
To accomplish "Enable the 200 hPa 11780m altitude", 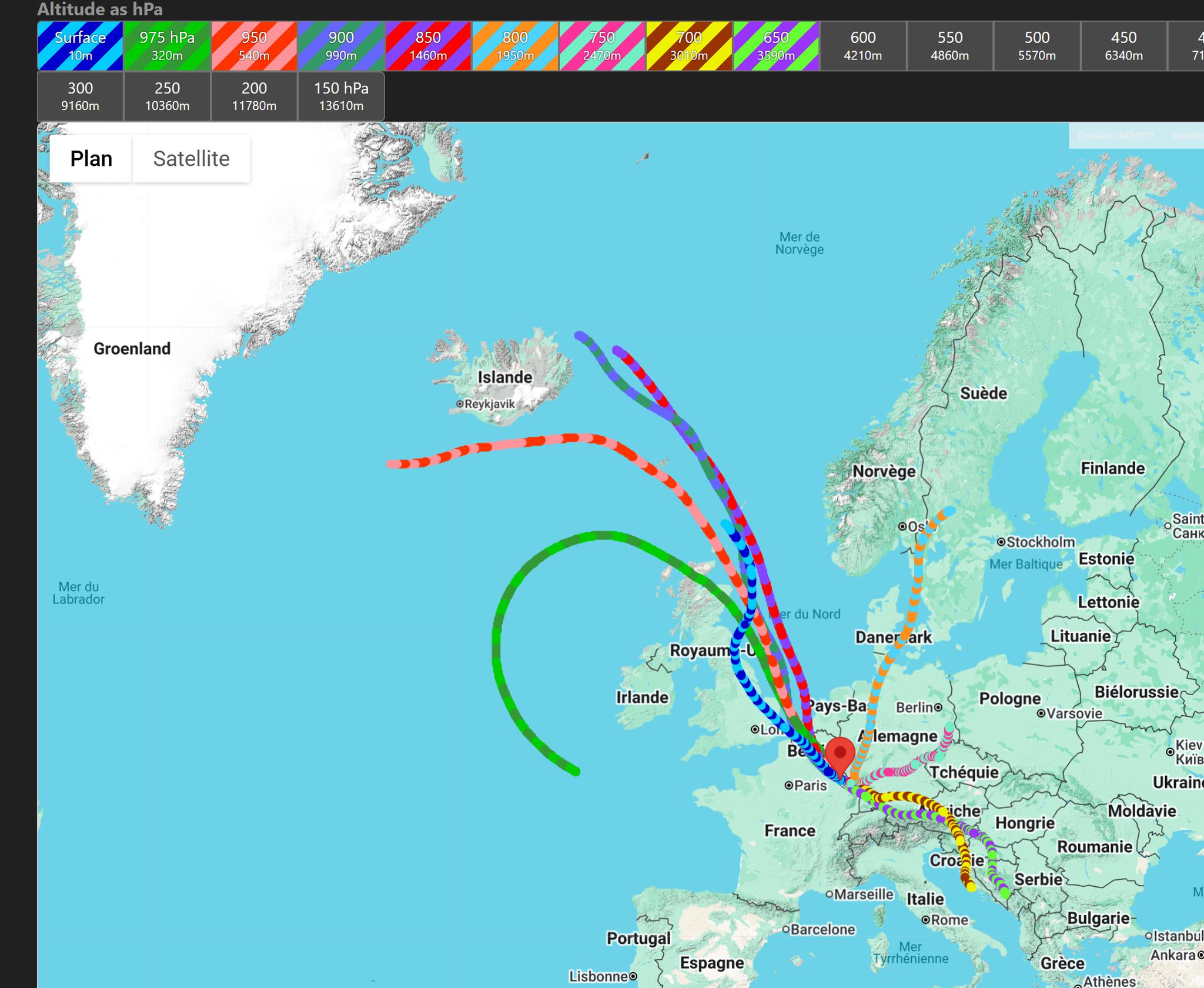I will 254,96.
